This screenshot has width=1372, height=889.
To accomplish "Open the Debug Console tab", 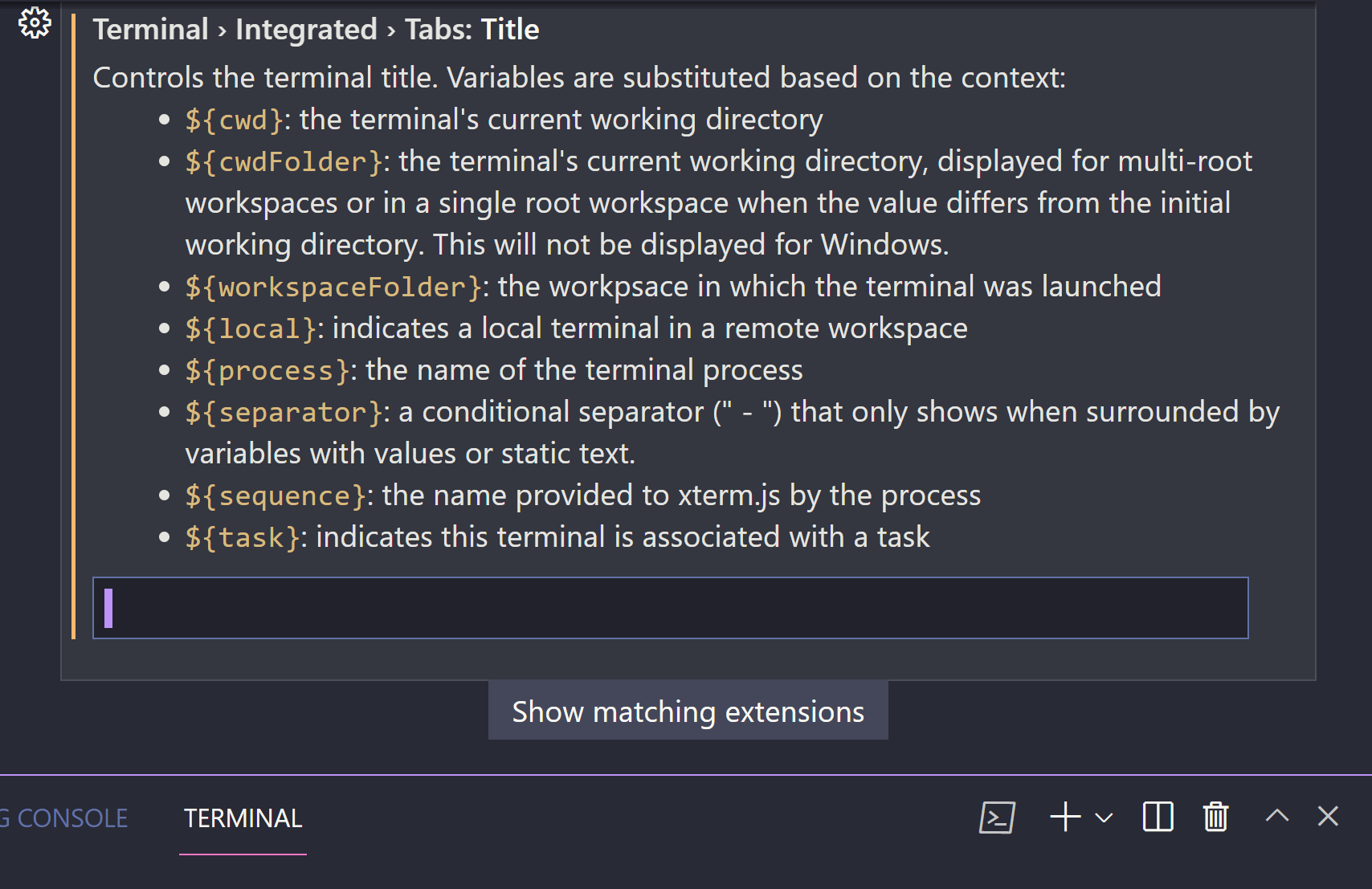I will (64, 818).
